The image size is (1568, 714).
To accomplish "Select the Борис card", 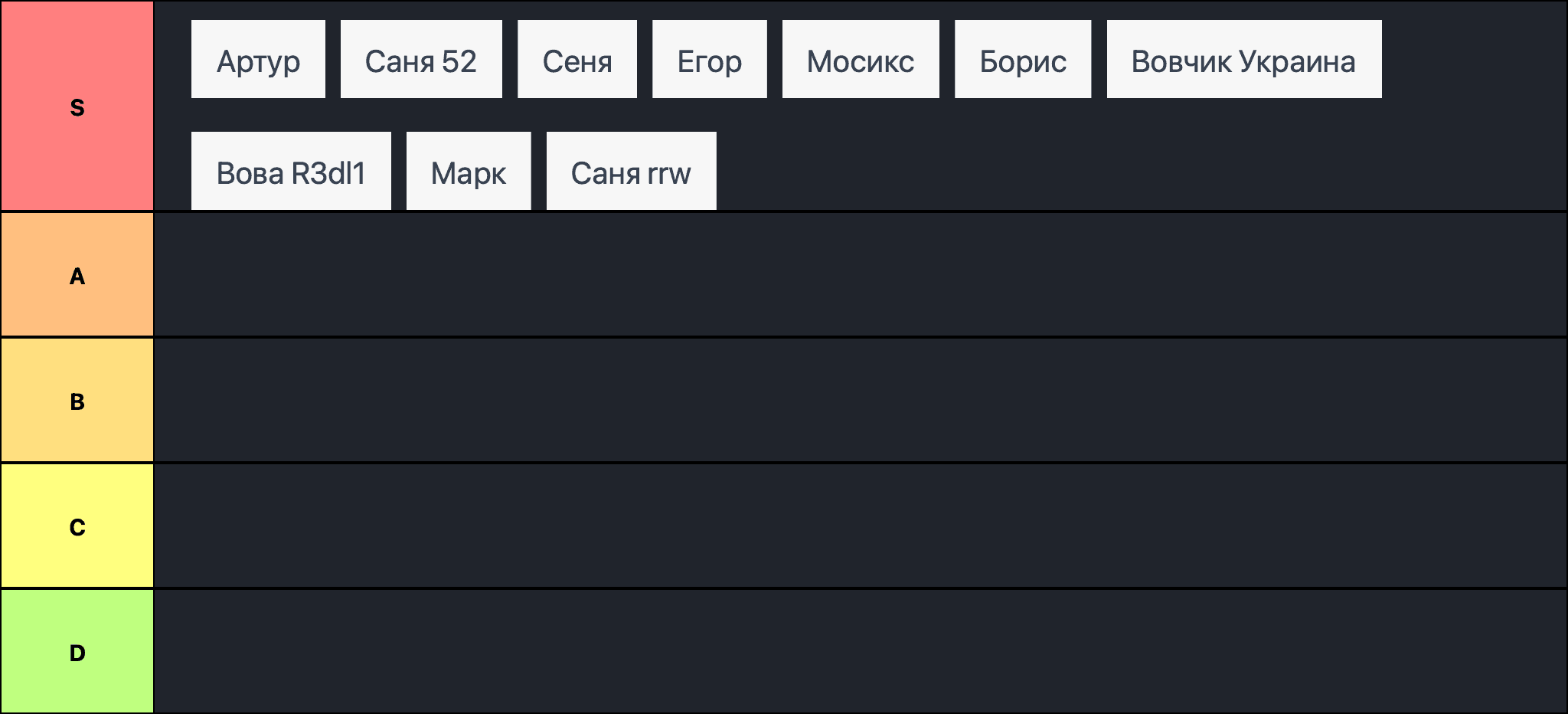I will click(1022, 60).
